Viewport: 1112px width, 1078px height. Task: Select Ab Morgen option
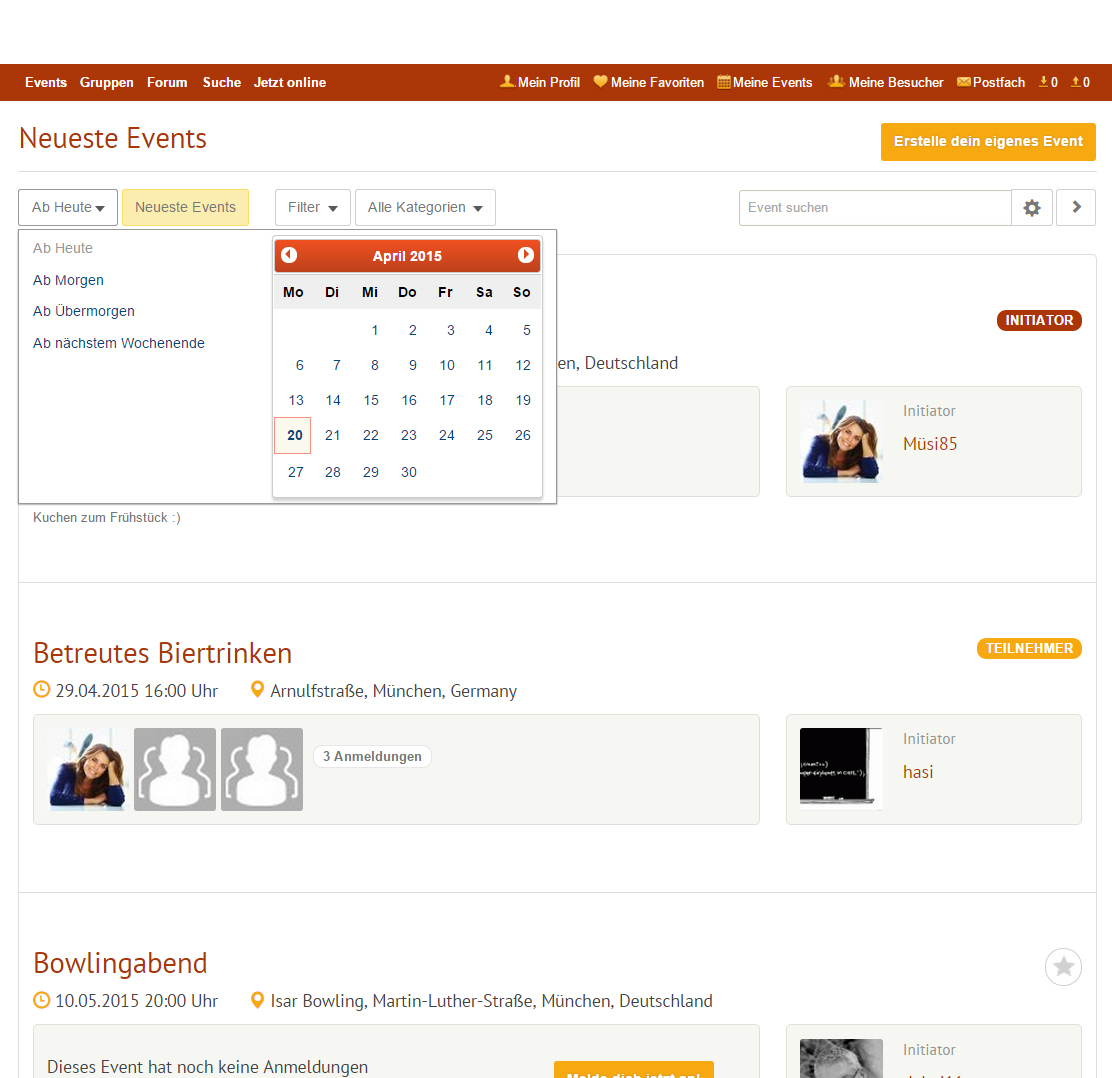pos(68,280)
